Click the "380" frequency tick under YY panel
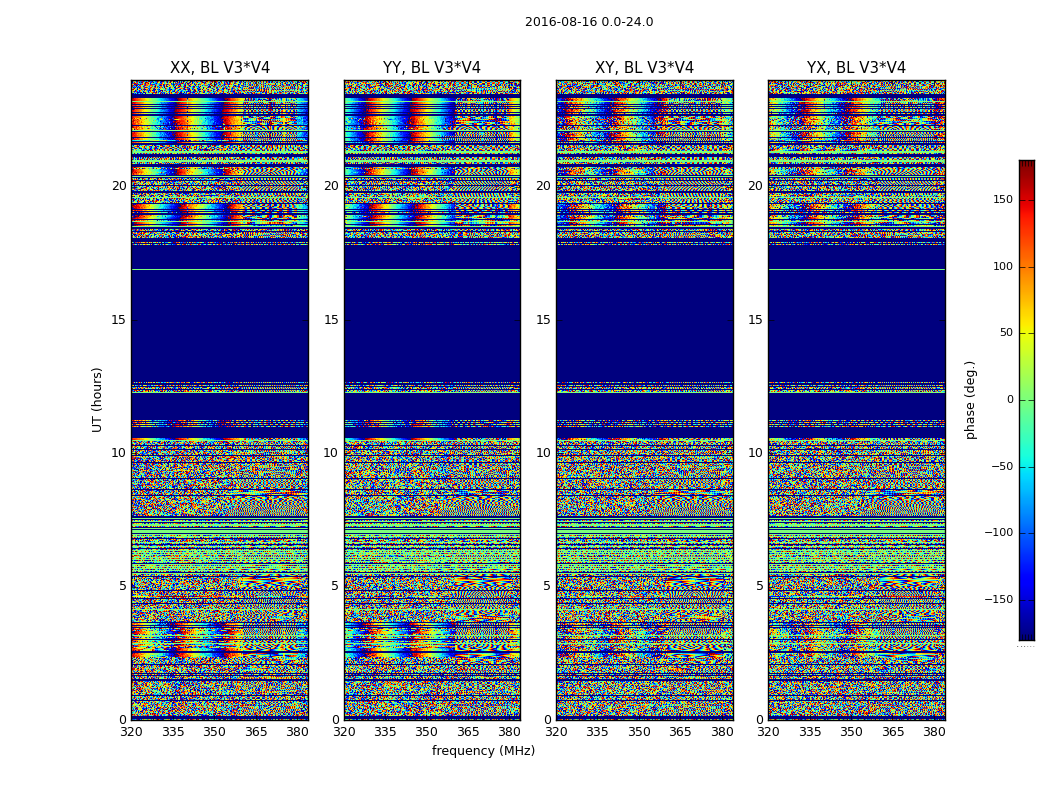The width and height of the screenshot is (1050, 800). 510,732
